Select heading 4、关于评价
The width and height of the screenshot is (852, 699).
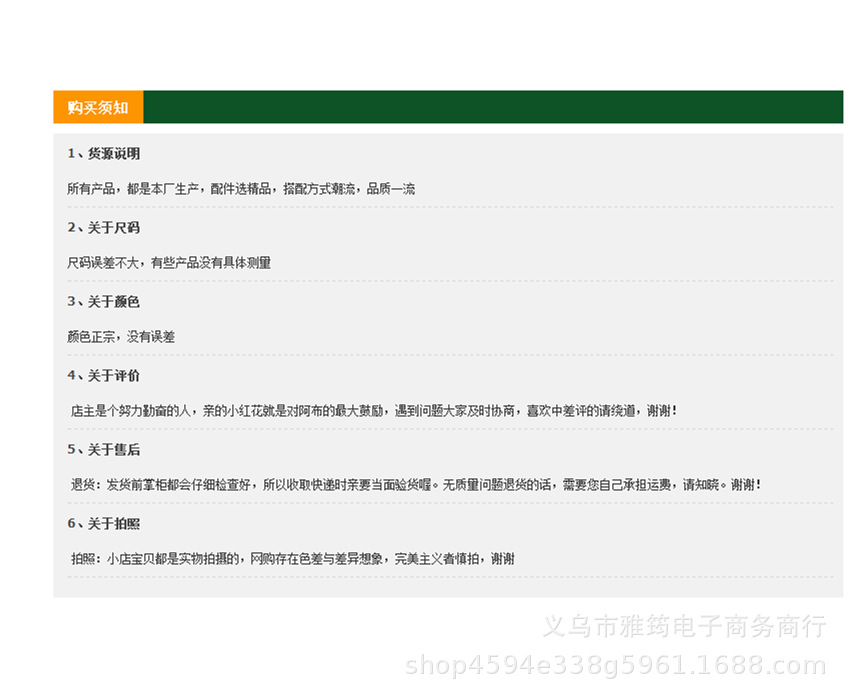click(x=104, y=376)
